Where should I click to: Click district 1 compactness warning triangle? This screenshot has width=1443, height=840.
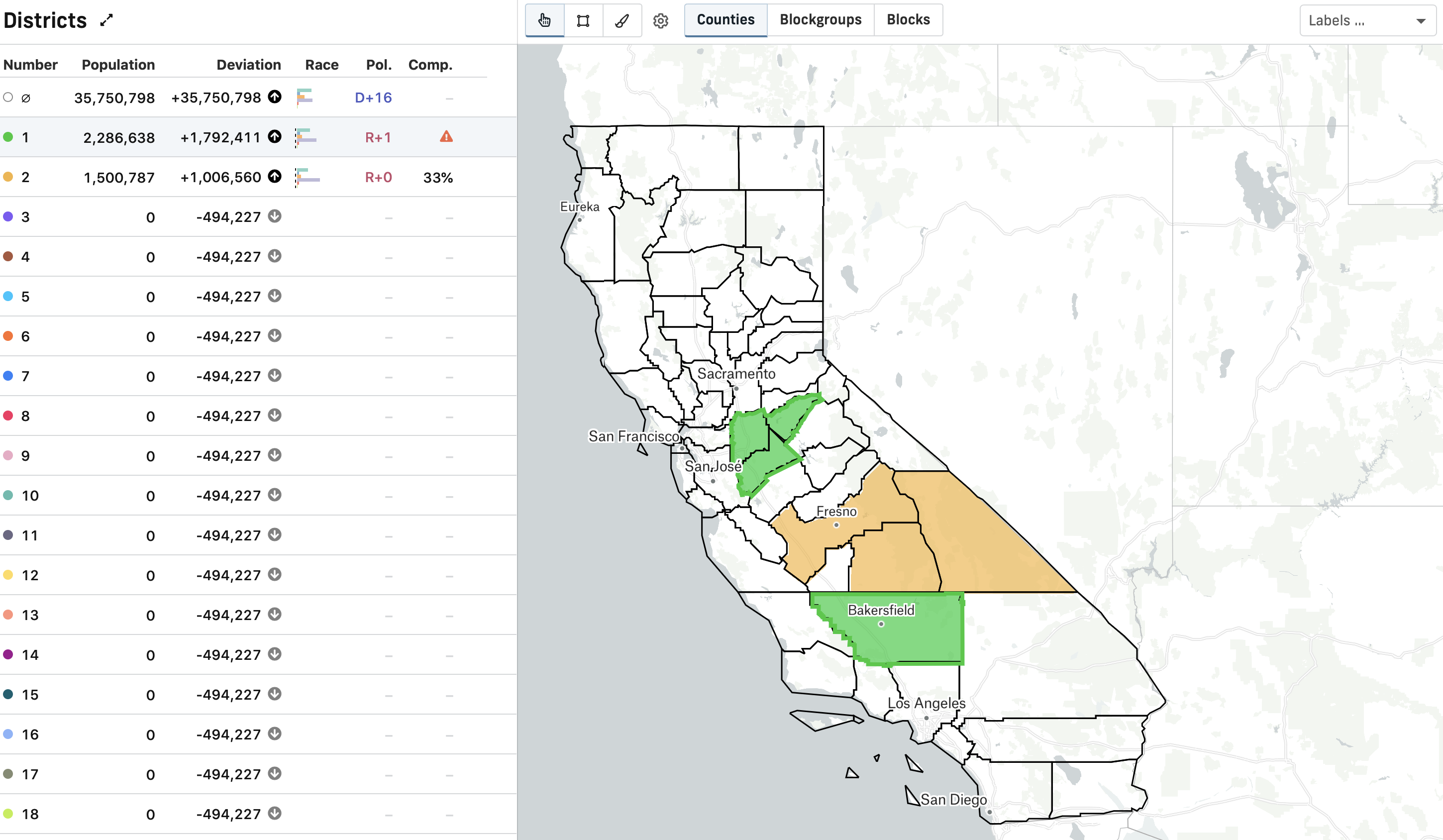coord(446,137)
